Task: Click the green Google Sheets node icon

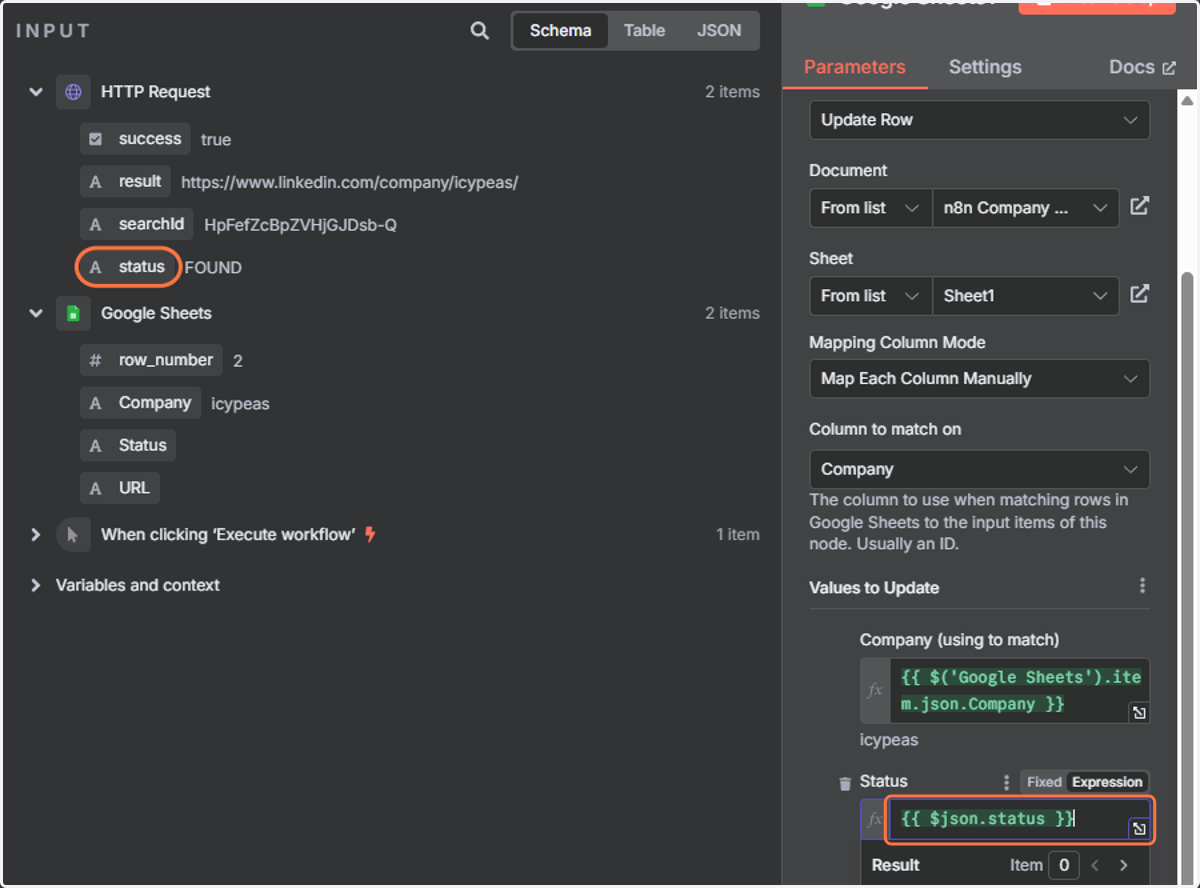Action: (73, 313)
